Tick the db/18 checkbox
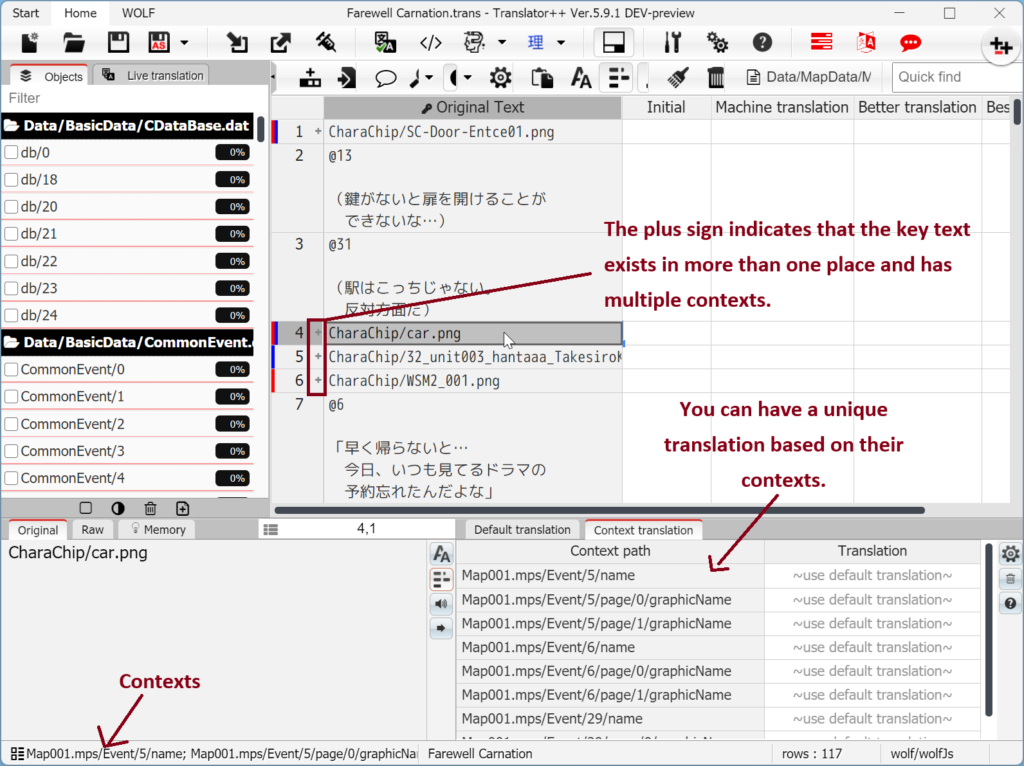Image resolution: width=1024 pixels, height=766 pixels. [x=11, y=180]
